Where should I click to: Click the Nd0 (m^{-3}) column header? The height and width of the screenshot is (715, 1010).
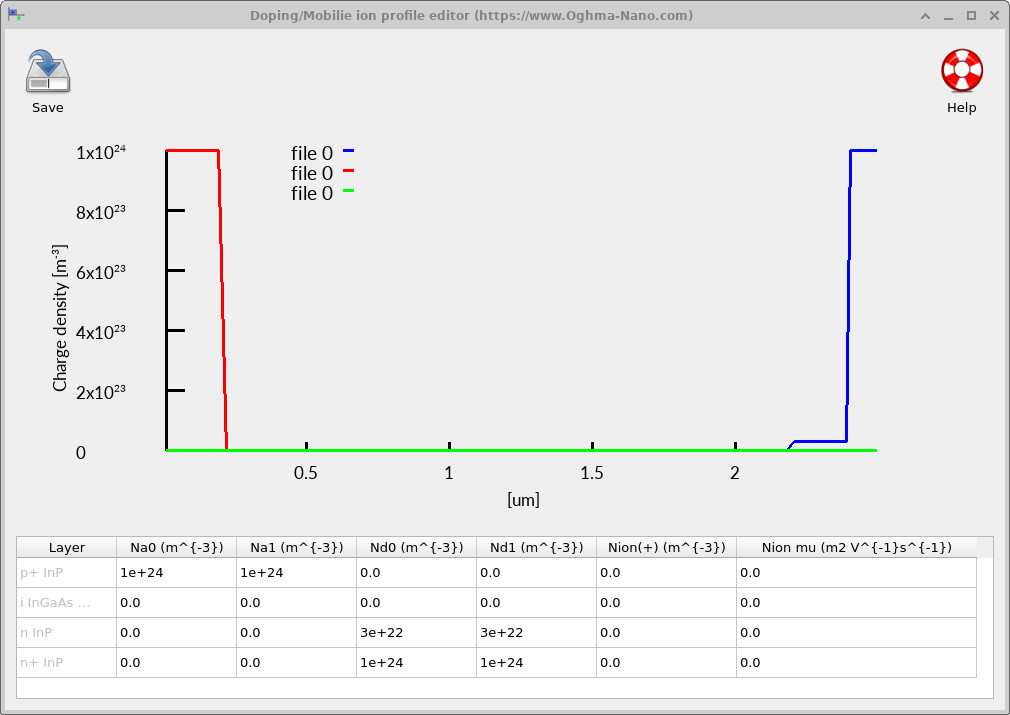(x=416, y=548)
